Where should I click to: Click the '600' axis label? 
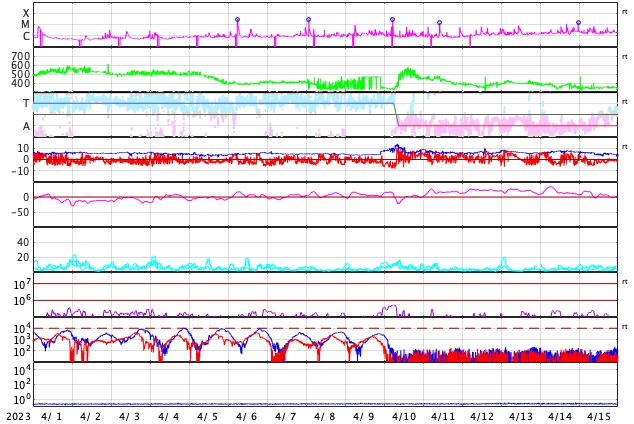21,65
